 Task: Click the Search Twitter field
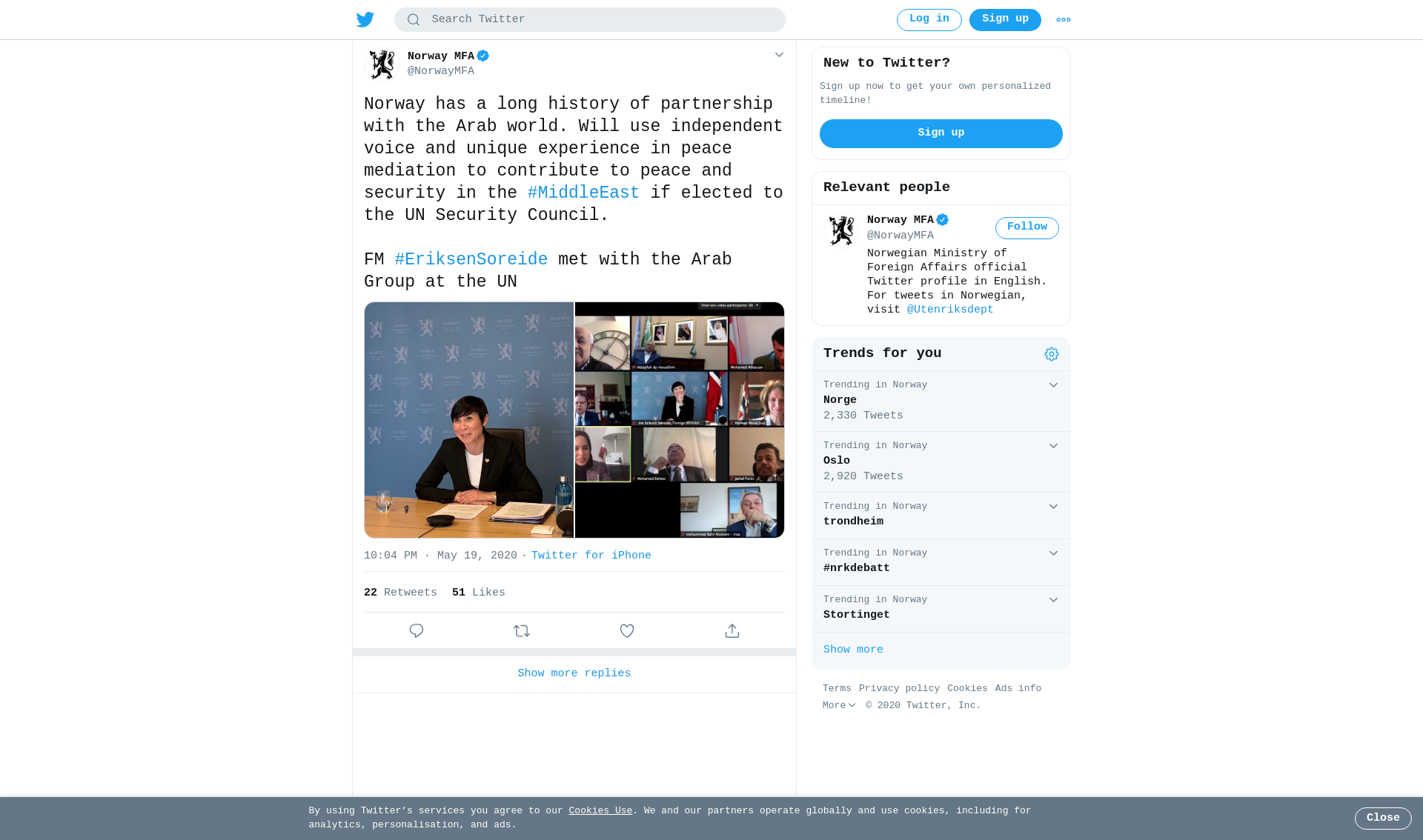coord(590,20)
